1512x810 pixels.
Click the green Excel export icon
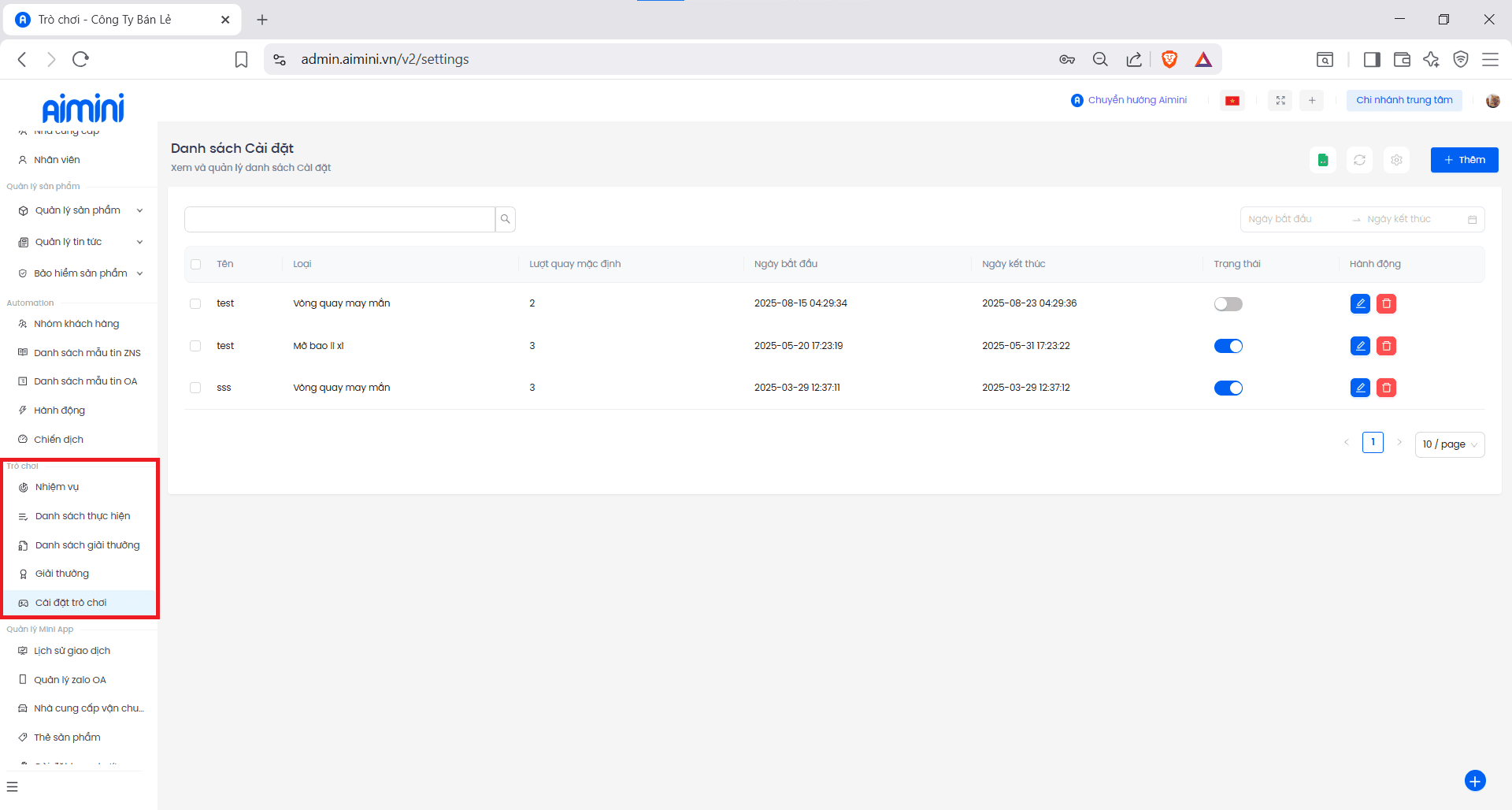pyautogui.click(x=1323, y=160)
